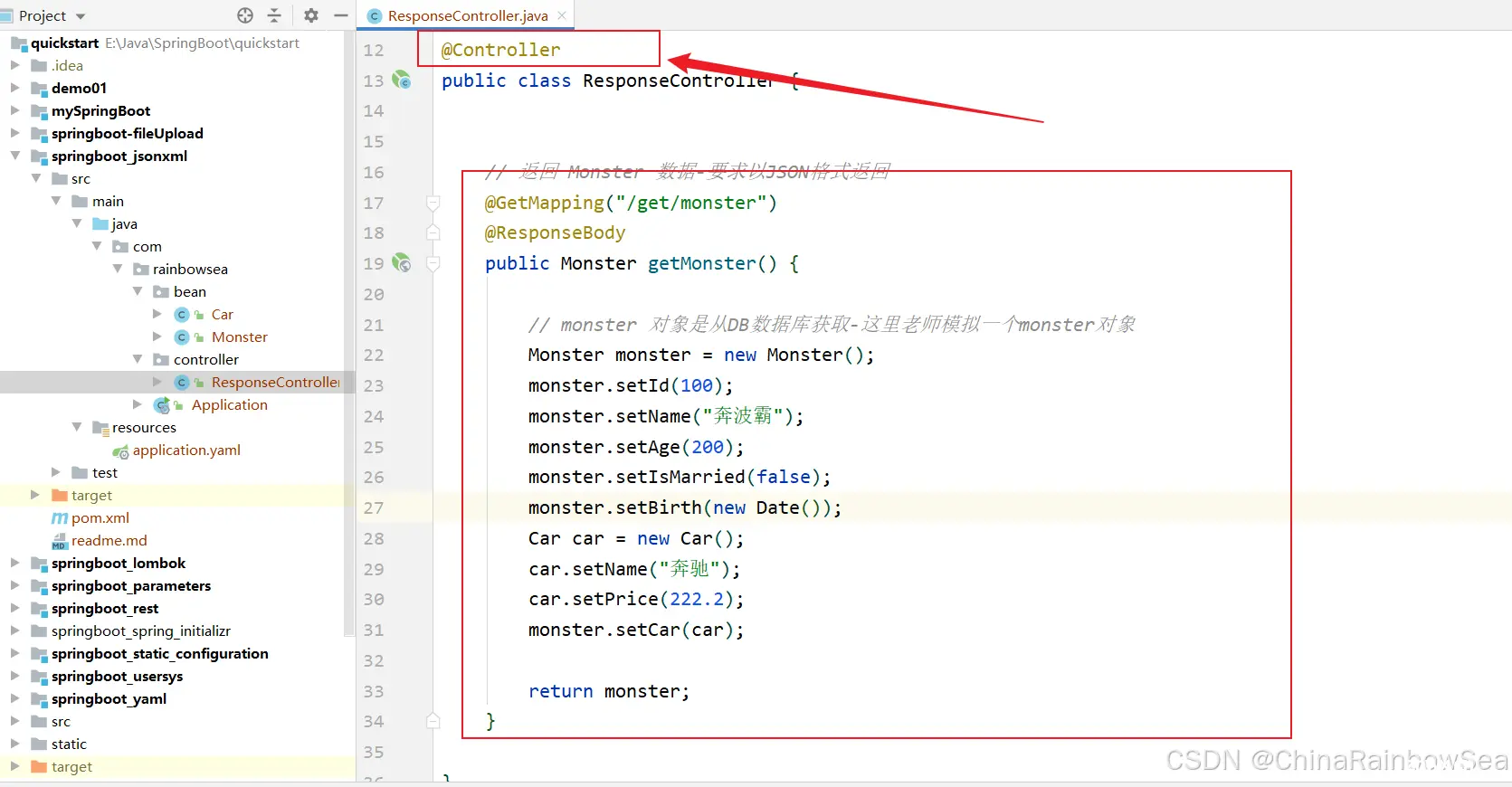Click the Monster class icon in tree
Screen dimensions: 1512x787
click(x=182, y=337)
